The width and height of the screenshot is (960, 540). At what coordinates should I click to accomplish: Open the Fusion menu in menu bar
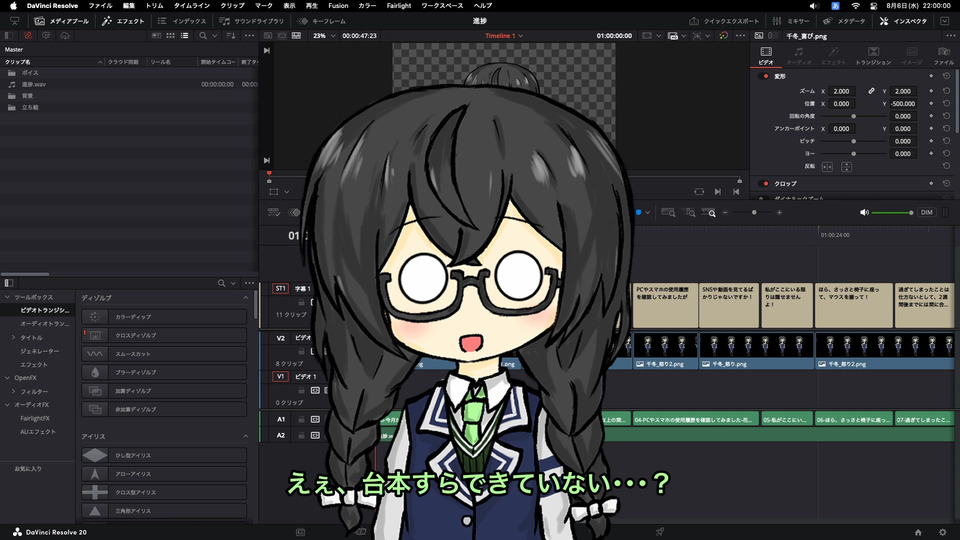click(338, 6)
